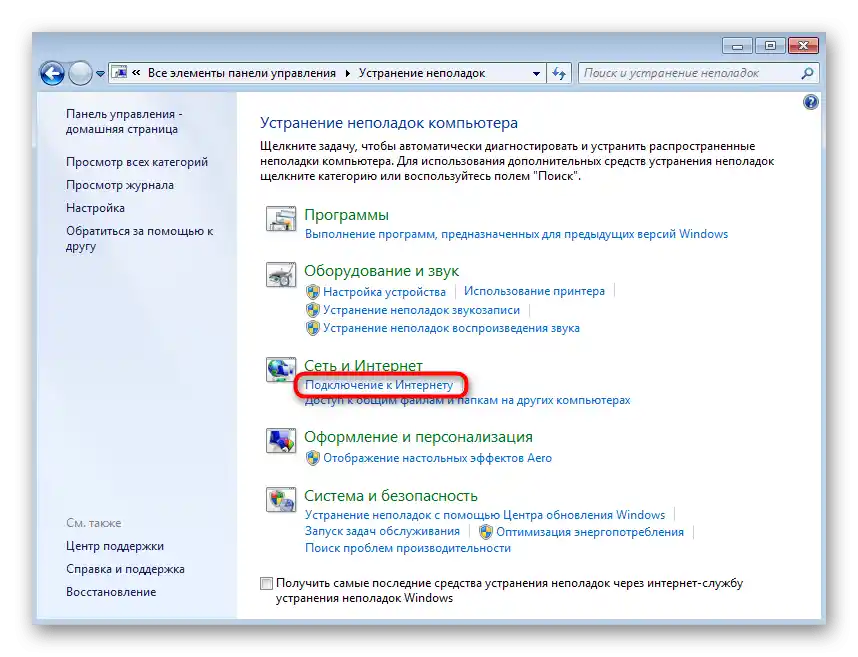
Task: Click the Оформление и персонализация icon
Action: pyautogui.click(x=281, y=440)
